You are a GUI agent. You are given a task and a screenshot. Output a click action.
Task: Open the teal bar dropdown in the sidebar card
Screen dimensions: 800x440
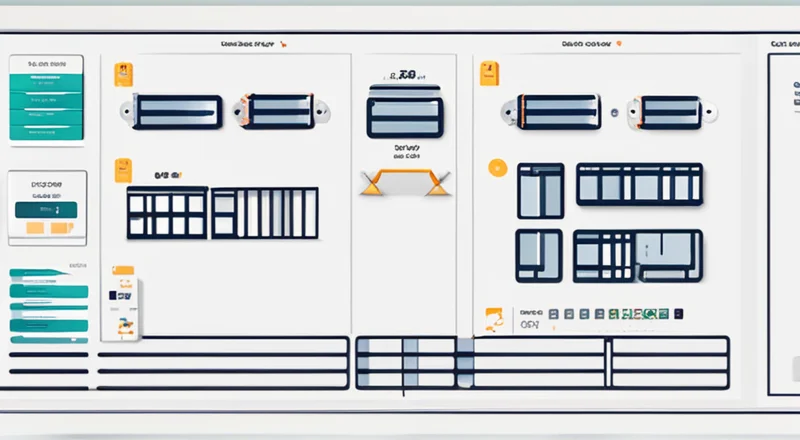click(x=45, y=210)
